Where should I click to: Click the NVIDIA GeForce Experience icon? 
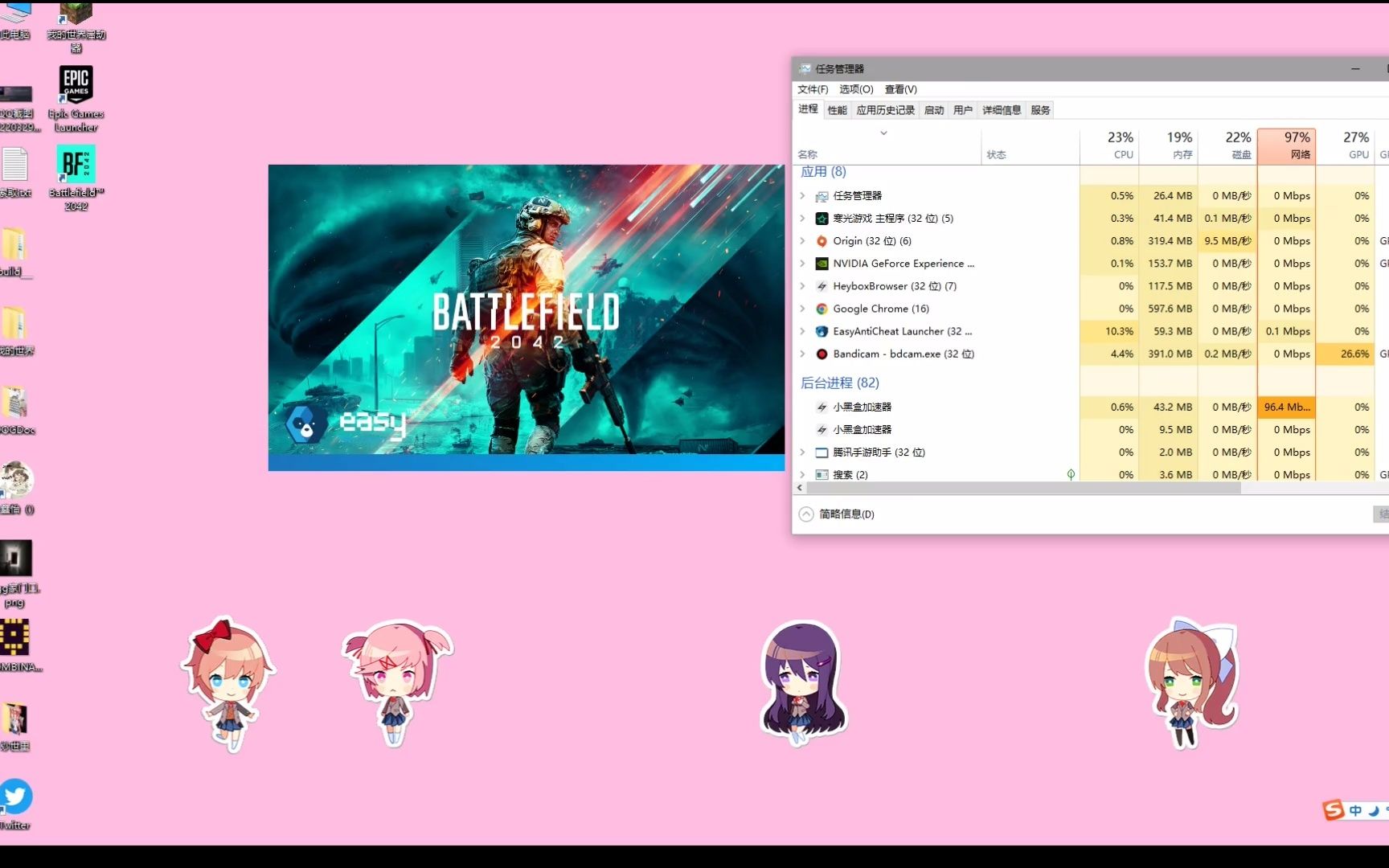[822, 264]
